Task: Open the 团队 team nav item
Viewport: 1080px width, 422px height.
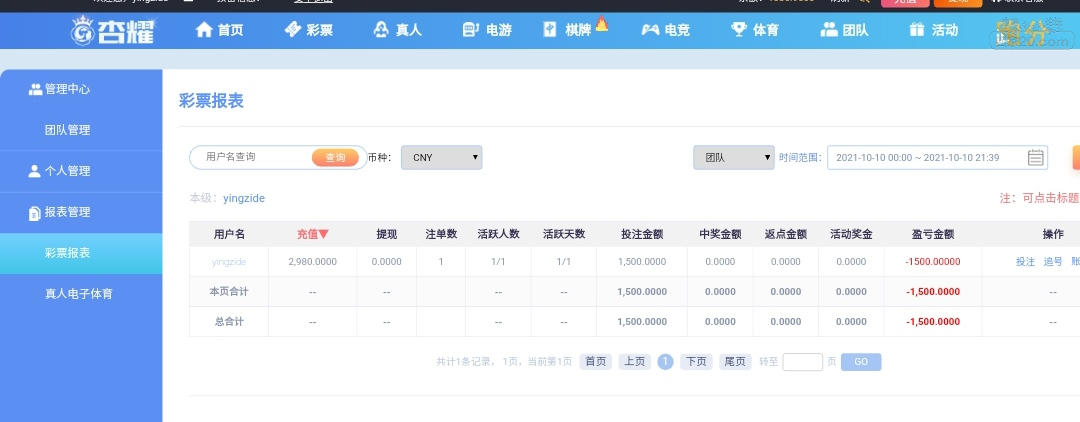Action: coord(844,30)
